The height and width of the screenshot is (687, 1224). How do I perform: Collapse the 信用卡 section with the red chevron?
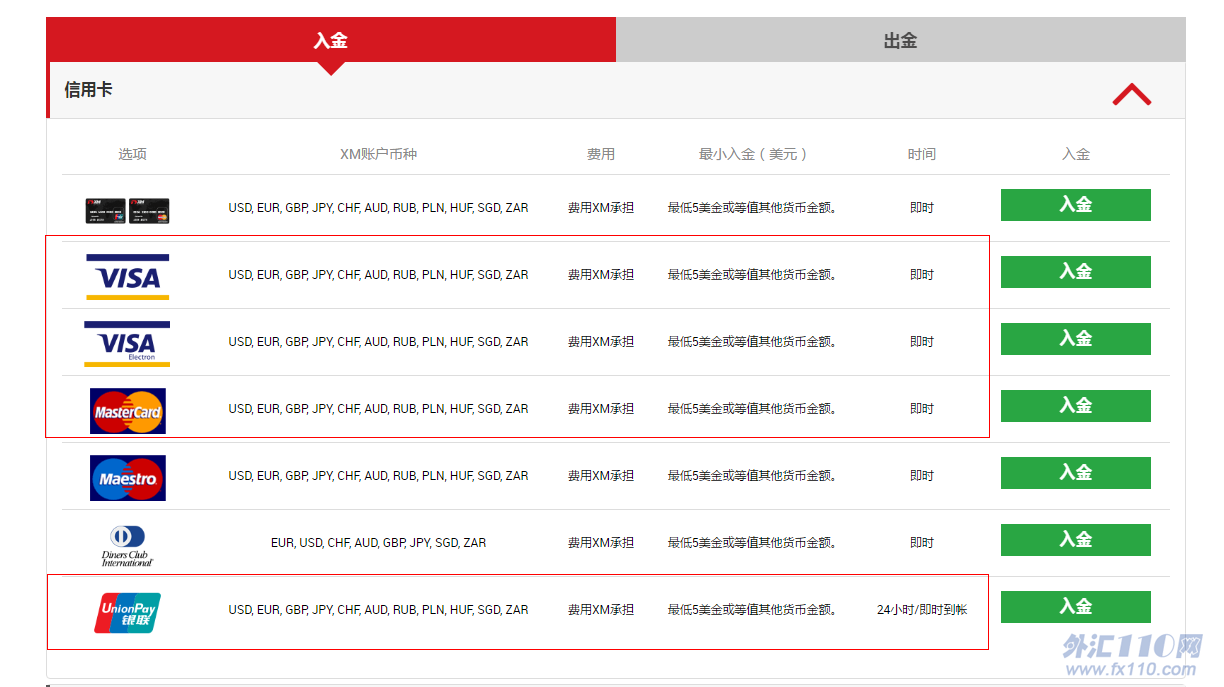1132,94
